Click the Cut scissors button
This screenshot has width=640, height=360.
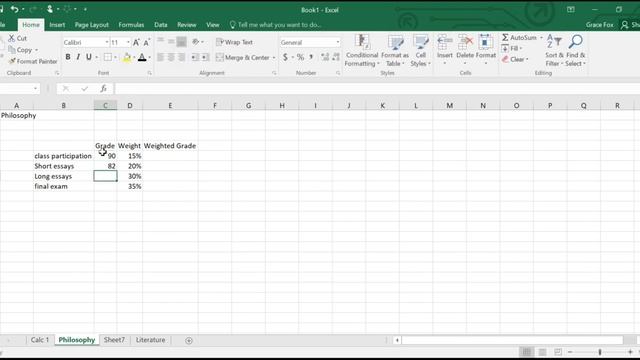click(18, 38)
